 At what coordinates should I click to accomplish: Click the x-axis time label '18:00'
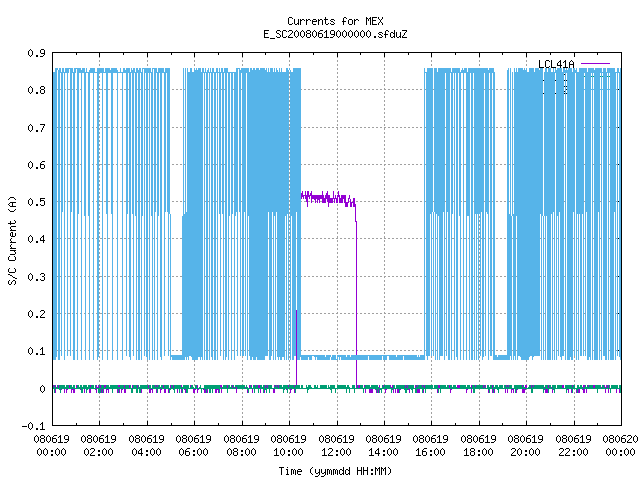point(478,452)
